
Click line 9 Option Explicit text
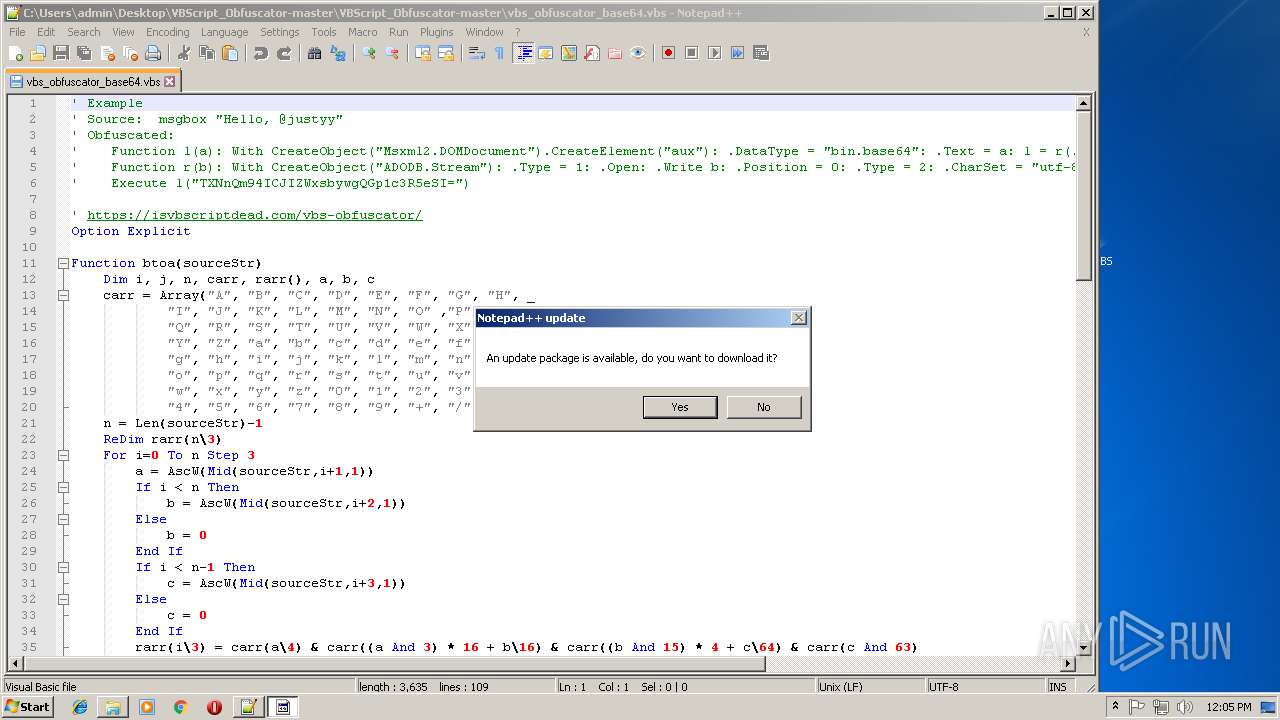pyautogui.click(x=131, y=231)
